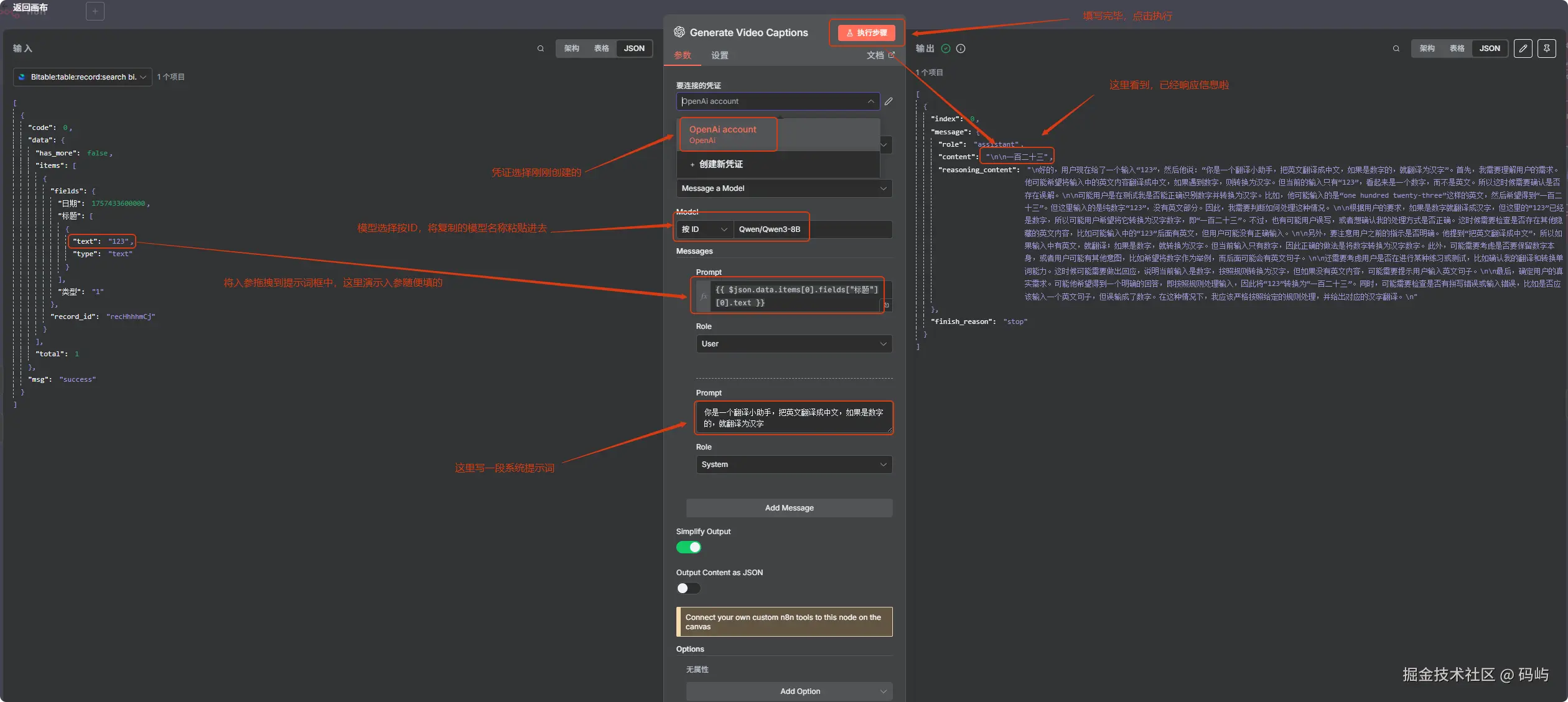The width and height of the screenshot is (1568, 702).
Task: Click the Add Message button
Action: [789, 508]
